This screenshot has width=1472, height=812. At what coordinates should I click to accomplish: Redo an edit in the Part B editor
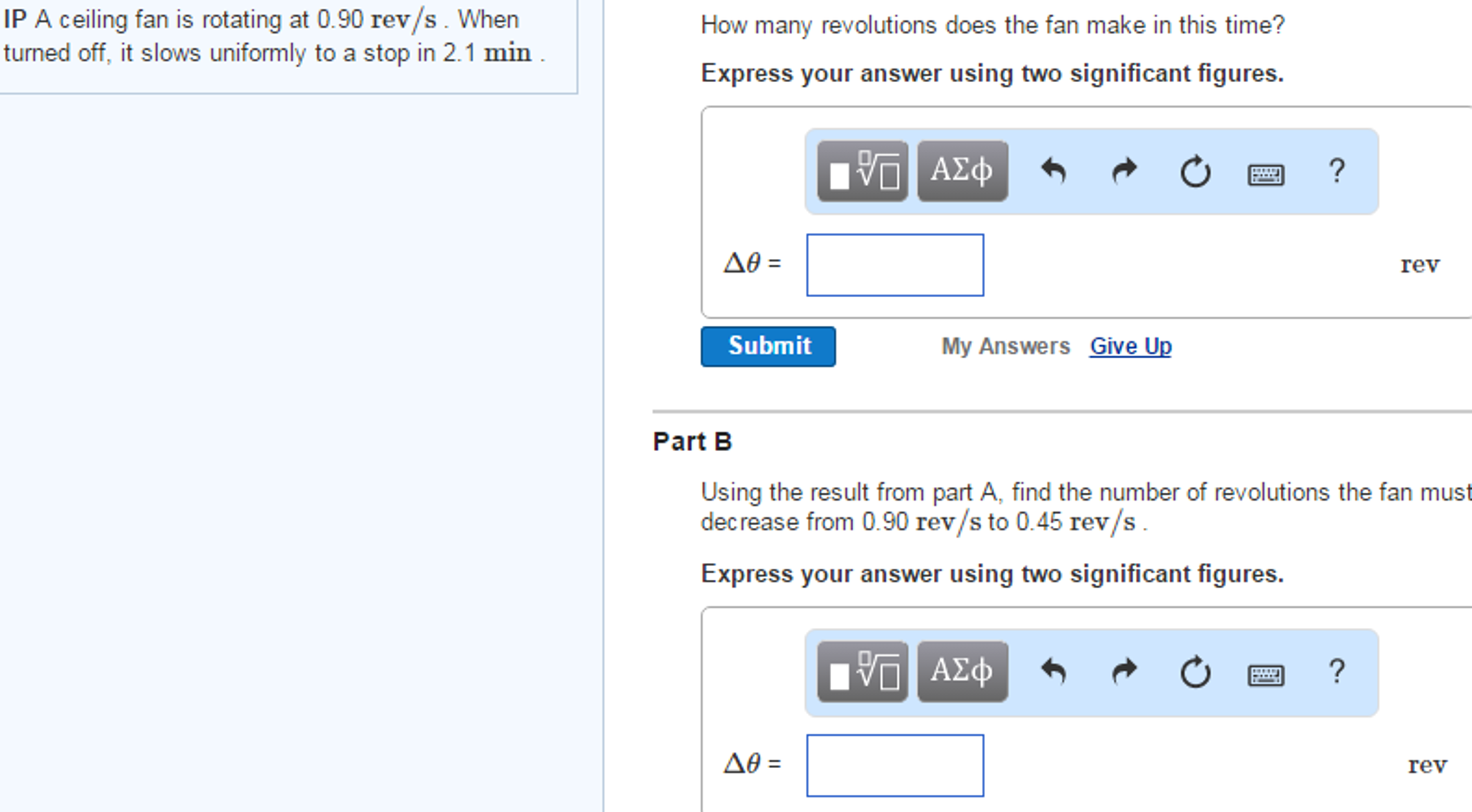point(1122,671)
